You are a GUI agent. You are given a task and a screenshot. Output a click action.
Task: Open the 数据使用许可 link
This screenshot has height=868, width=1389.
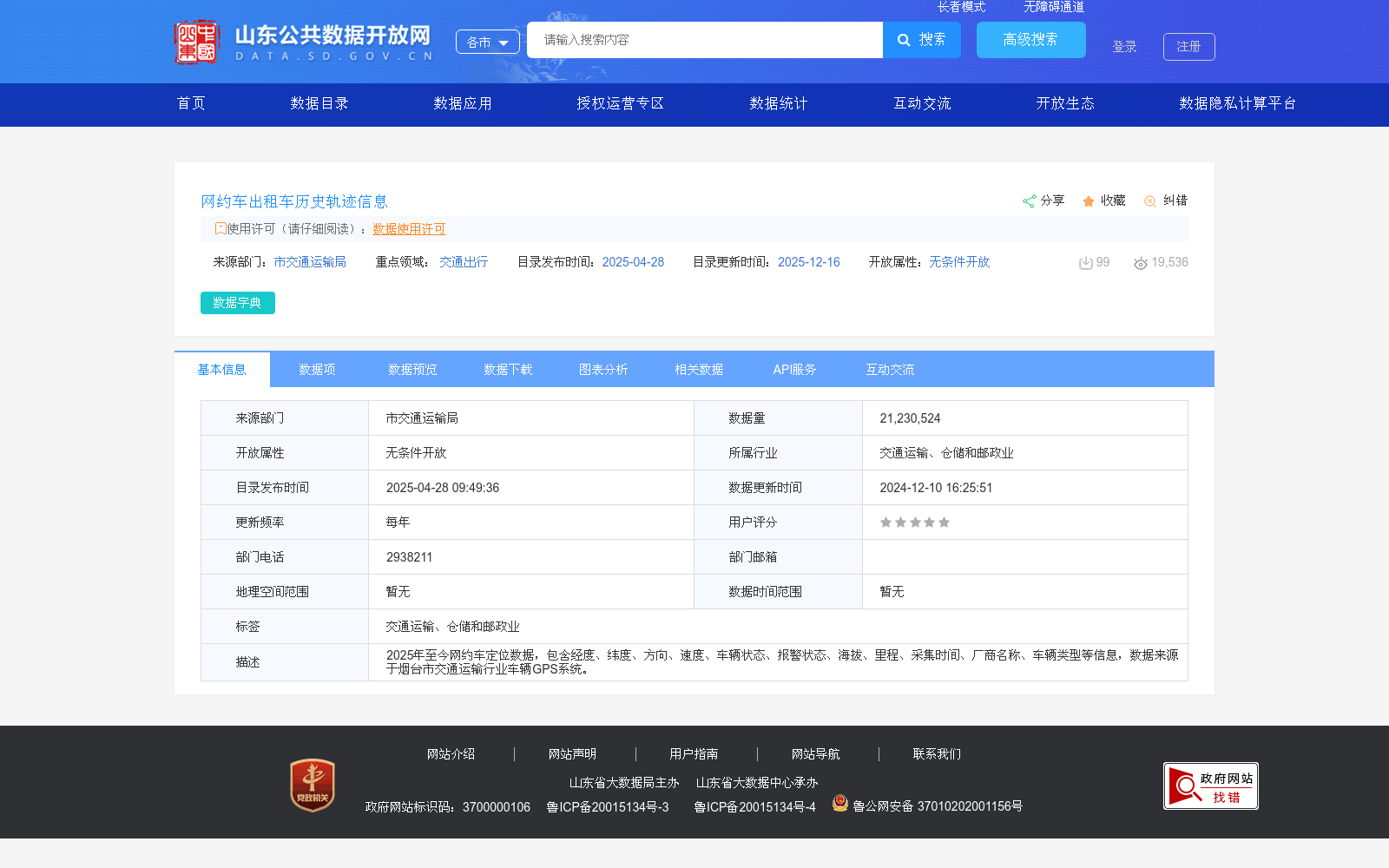pos(409,229)
